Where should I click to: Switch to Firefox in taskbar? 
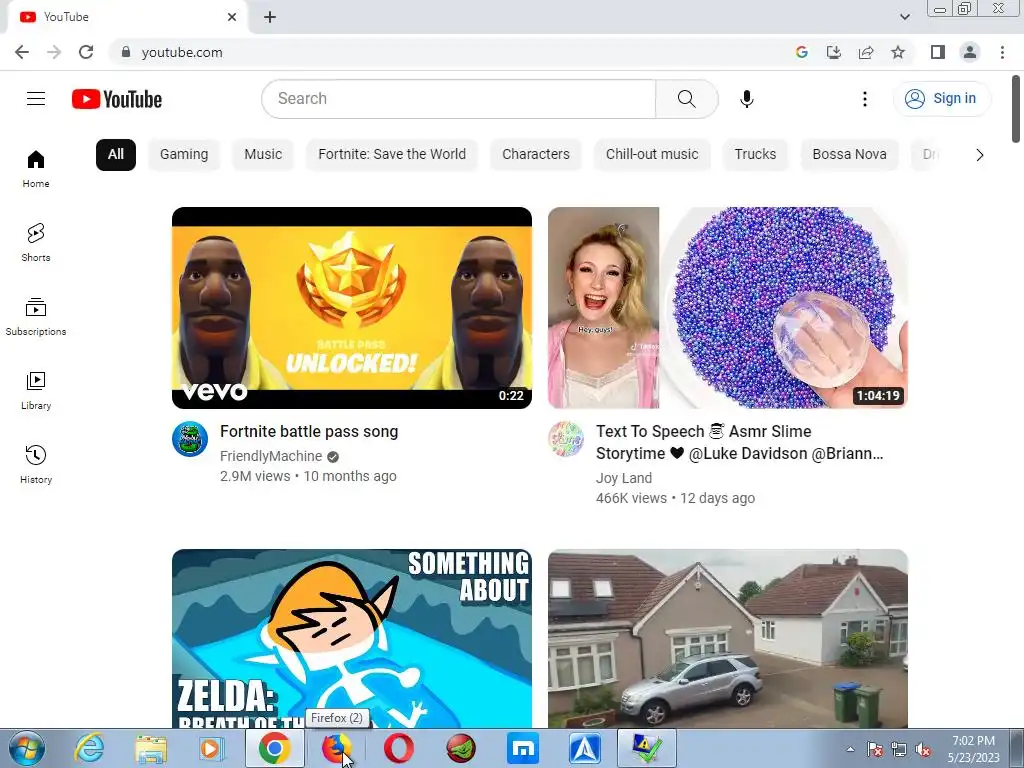pyautogui.click(x=337, y=748)
